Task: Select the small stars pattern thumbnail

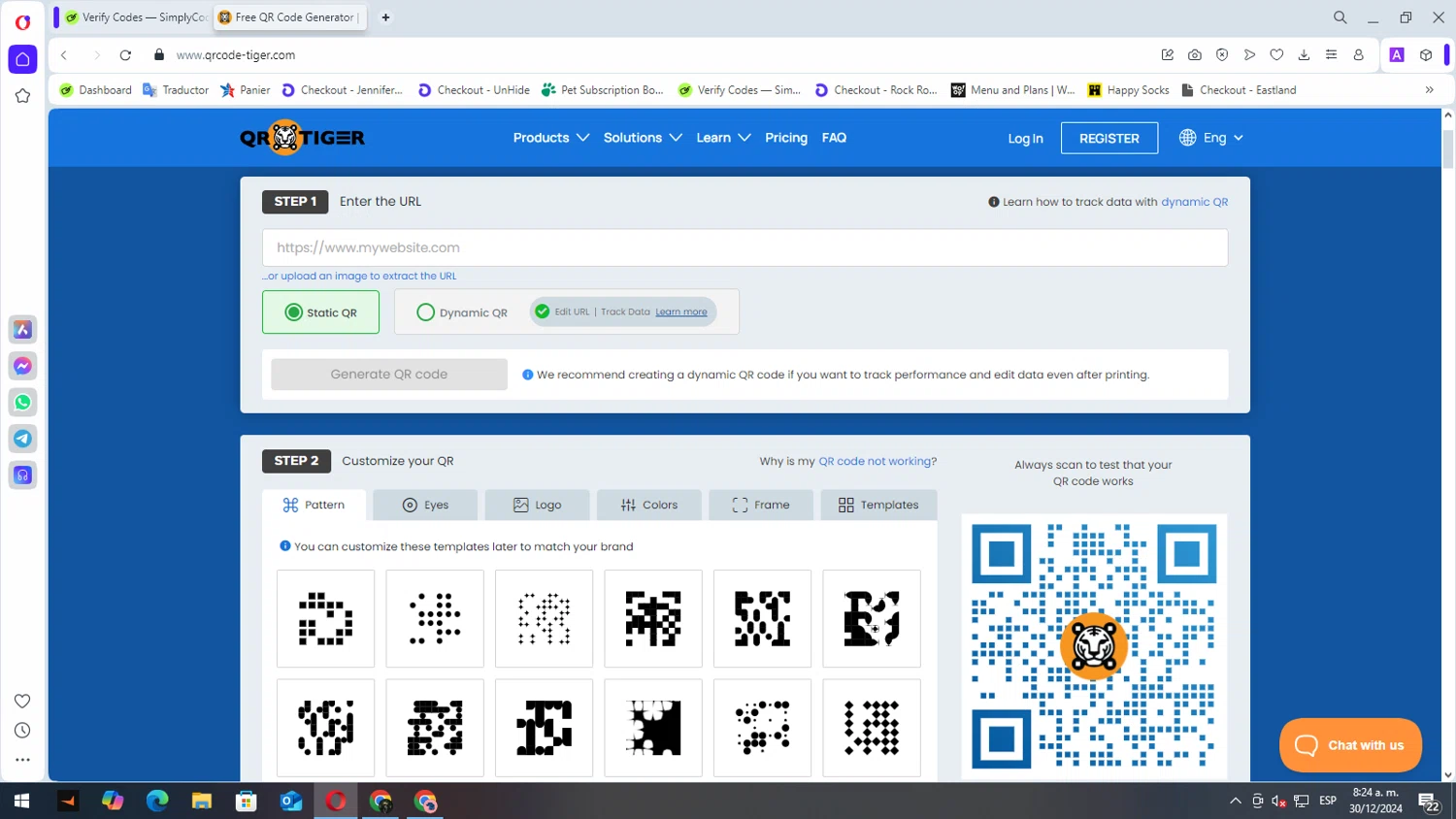Action: pyautogui.click(x=544, y=618)
